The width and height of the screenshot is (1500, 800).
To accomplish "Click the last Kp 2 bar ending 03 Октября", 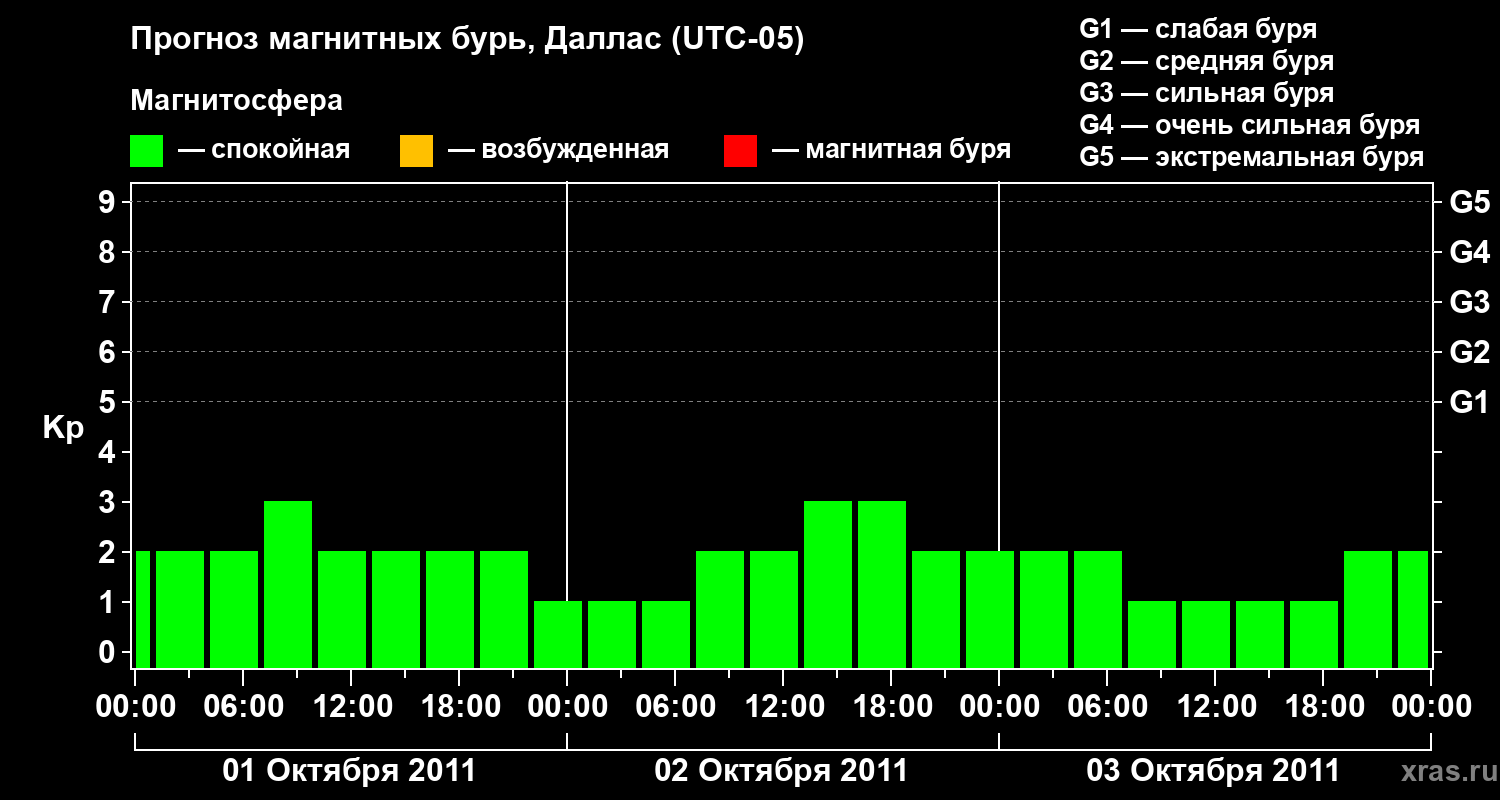I will tap(1413, 609).
